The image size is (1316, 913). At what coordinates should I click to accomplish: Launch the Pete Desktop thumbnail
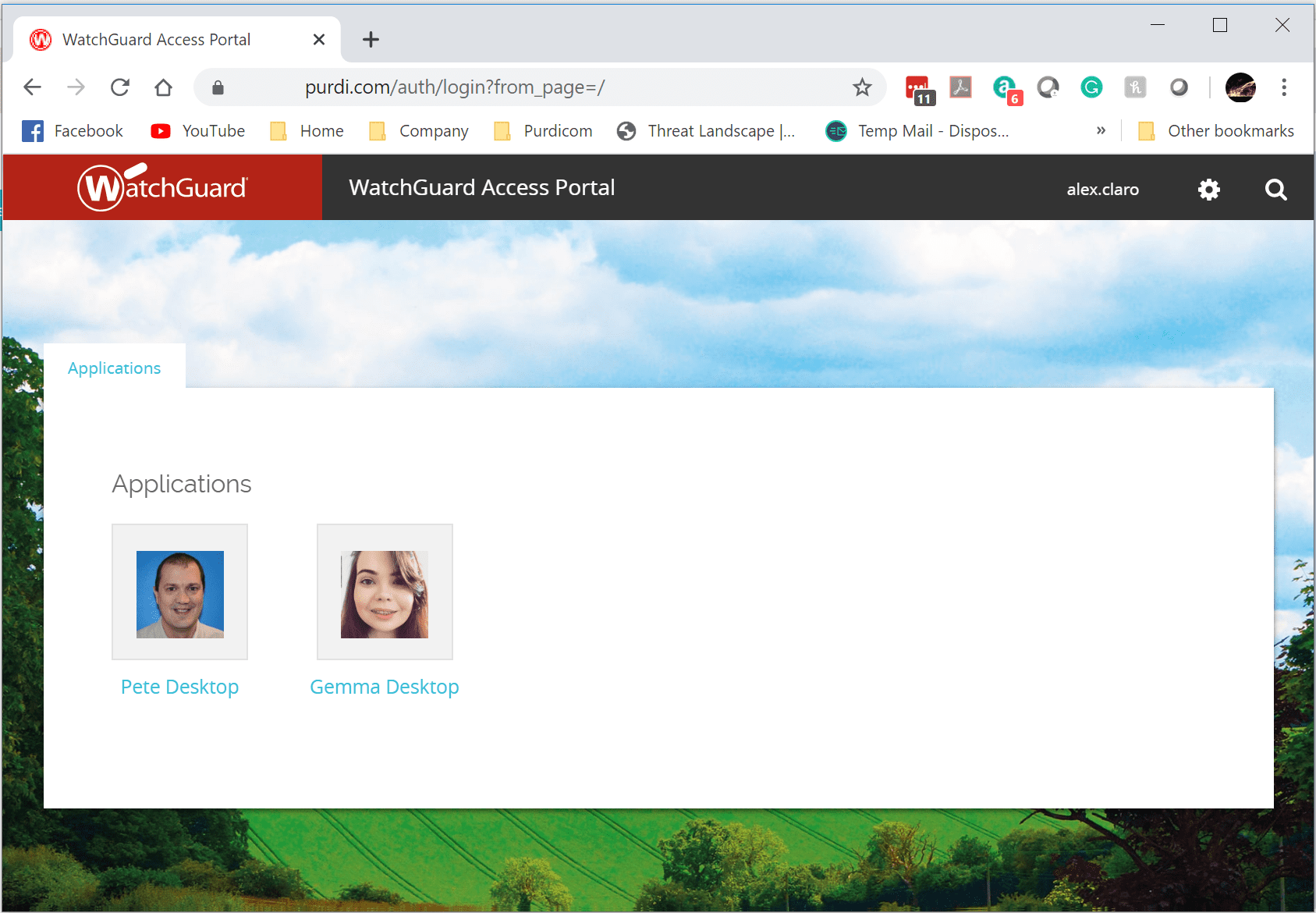(179, 591)
